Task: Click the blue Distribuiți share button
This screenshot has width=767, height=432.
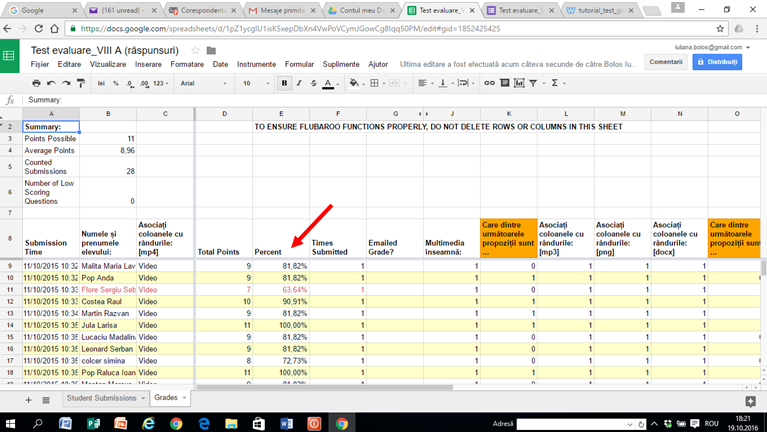Action: tap(717, 62)
